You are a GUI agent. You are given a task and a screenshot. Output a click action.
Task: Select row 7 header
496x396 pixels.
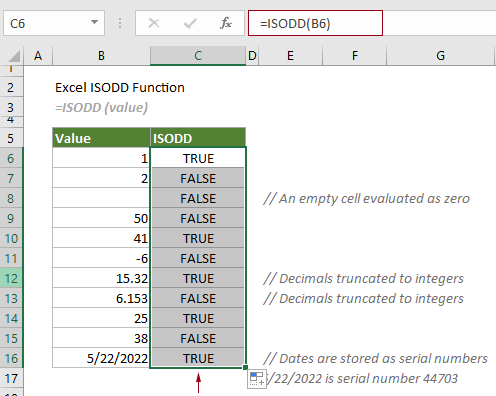pyautogui.click(x=11, y=178)
